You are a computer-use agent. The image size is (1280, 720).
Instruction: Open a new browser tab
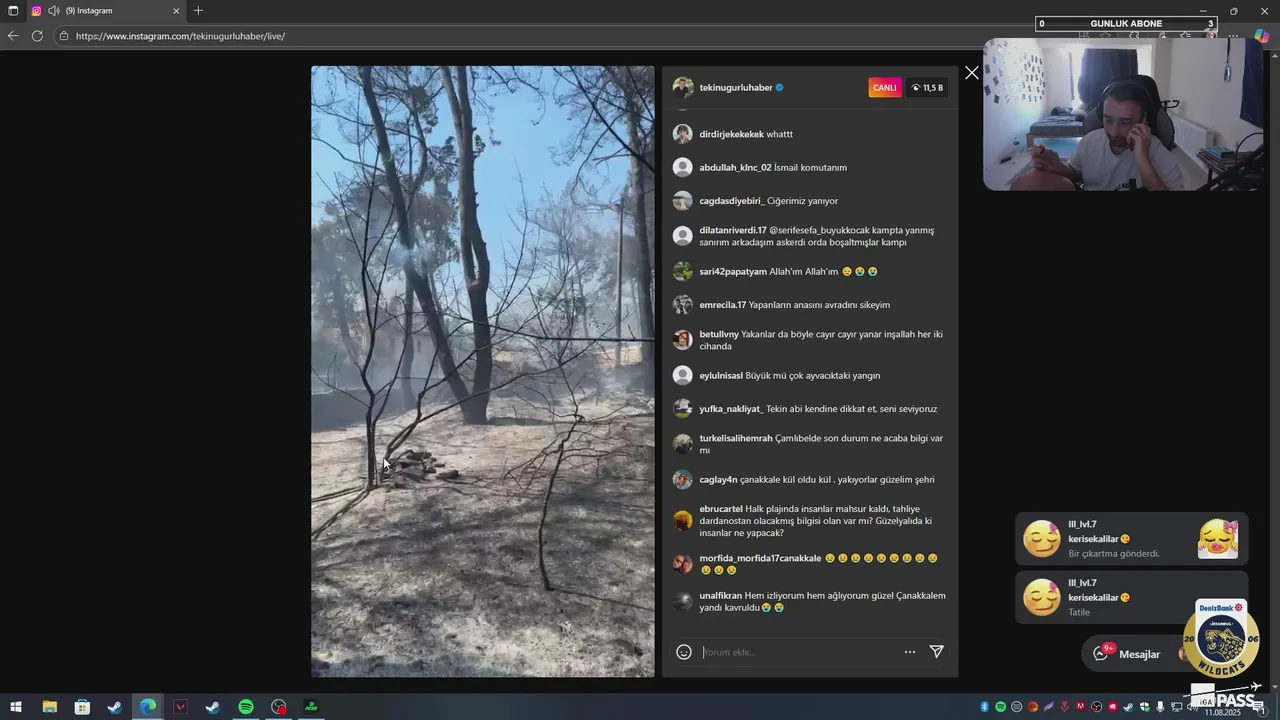(x=198, y=11)
